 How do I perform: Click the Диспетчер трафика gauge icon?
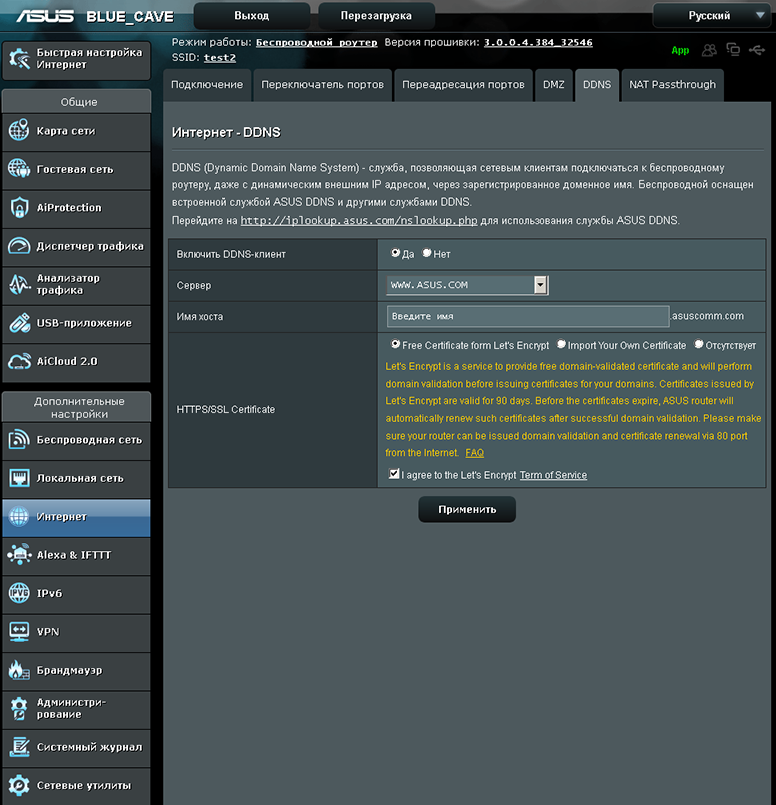(x=19, y=246)
